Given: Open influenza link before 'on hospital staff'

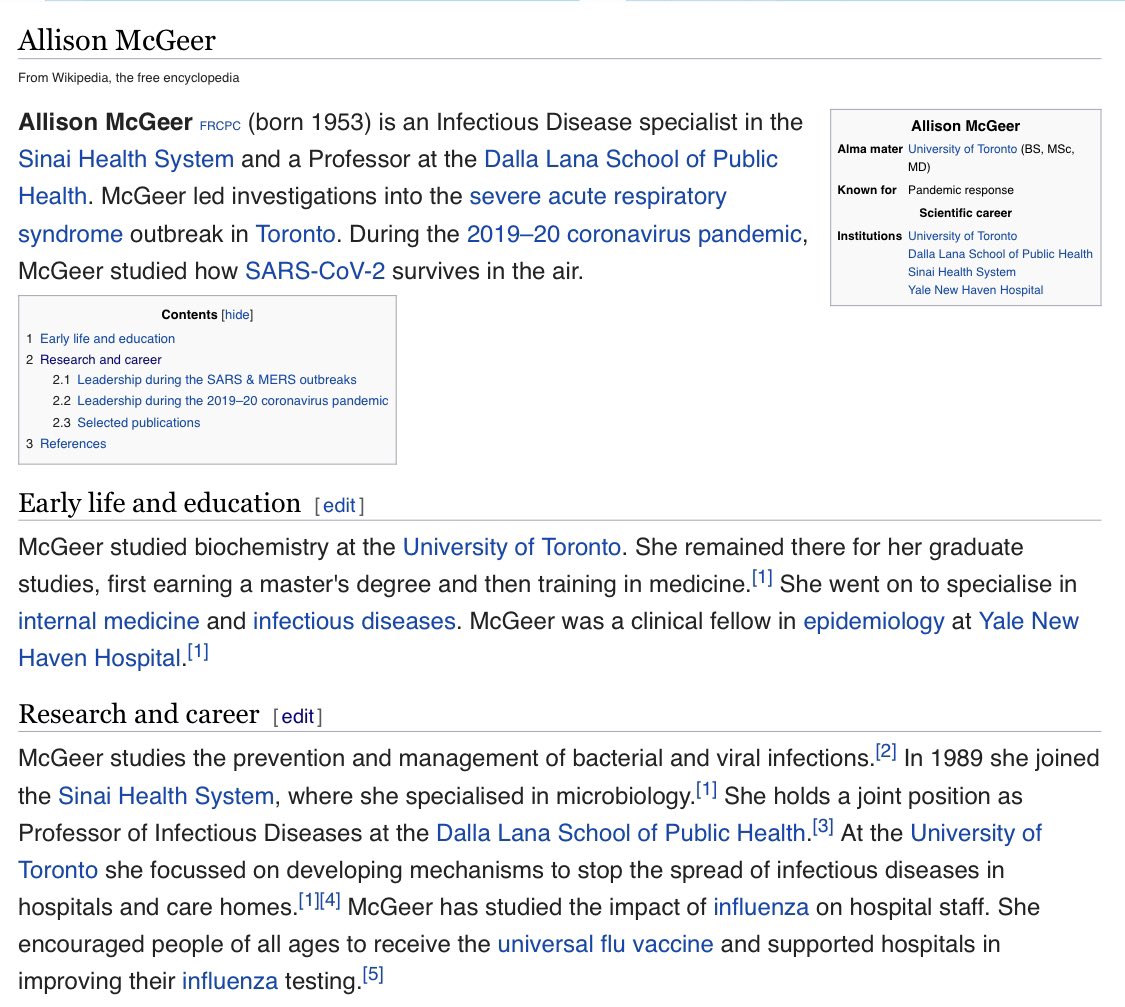Looking at the screenshot, I should (x=761, y=907).
